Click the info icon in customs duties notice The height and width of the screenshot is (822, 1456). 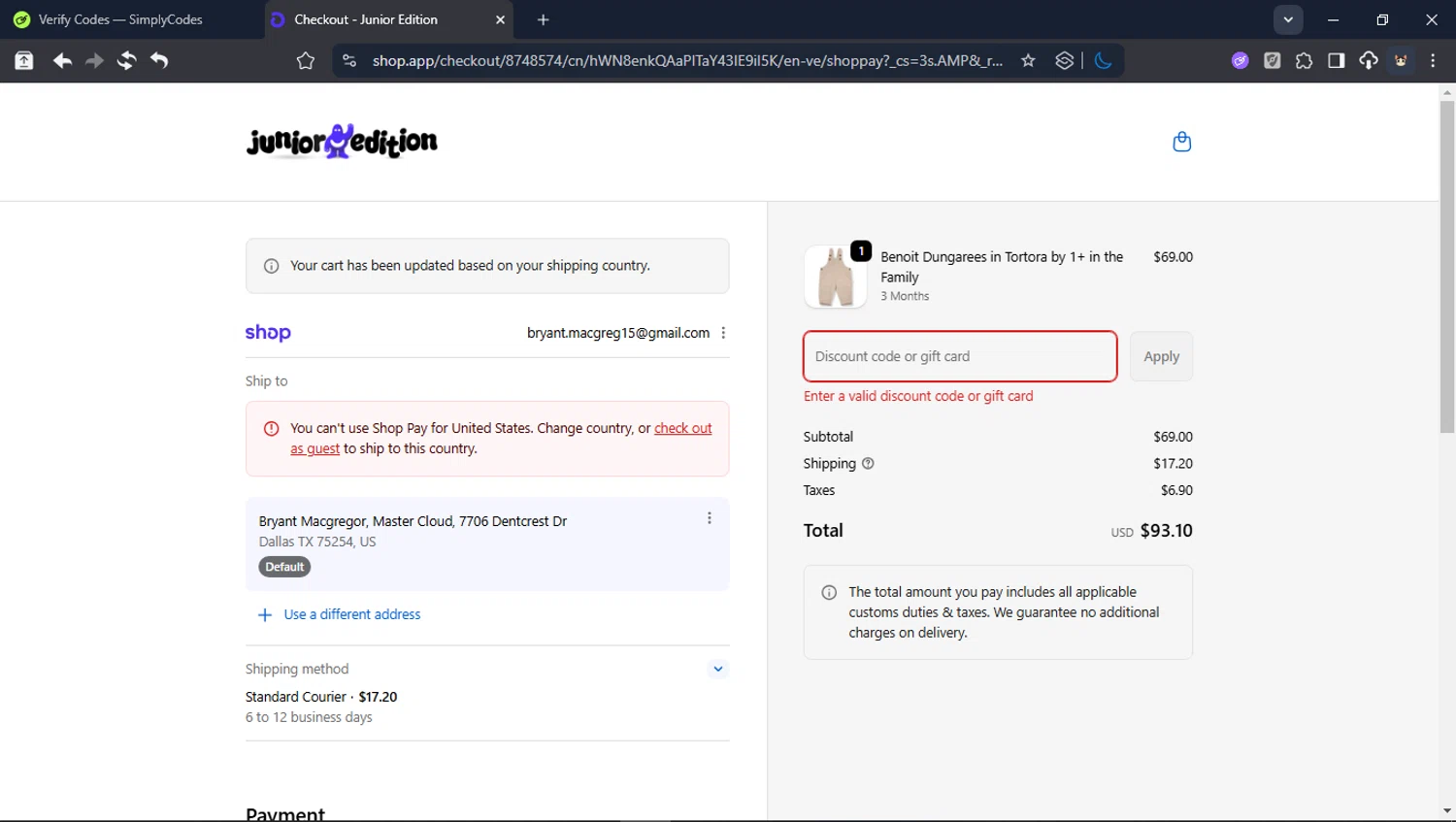coord(829,592)
